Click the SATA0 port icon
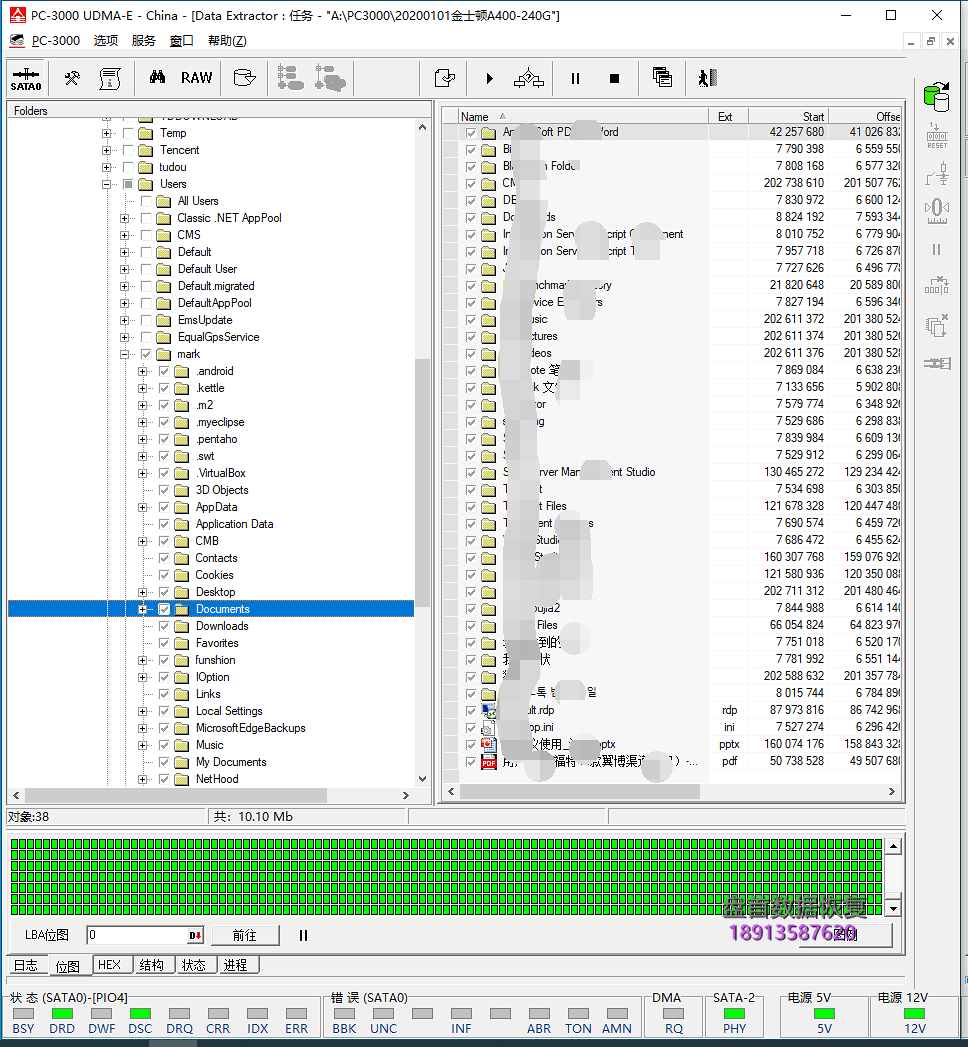 tap(26, 78)
